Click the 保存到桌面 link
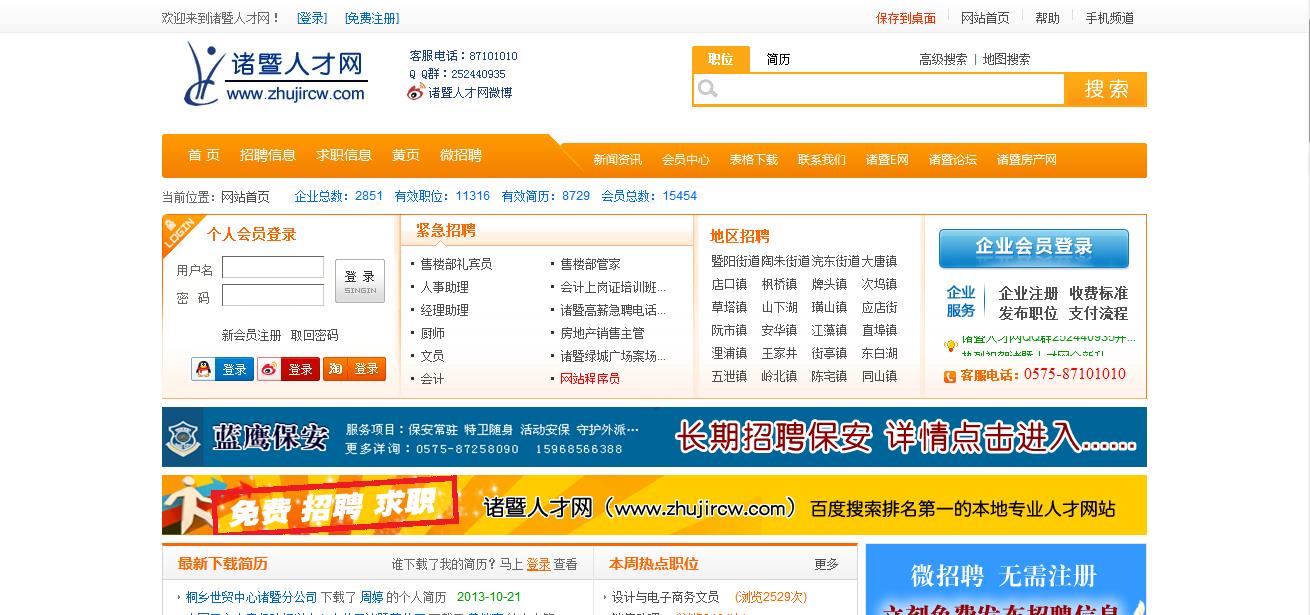The width and height of the screenshot is (1310, 615). 906,18
